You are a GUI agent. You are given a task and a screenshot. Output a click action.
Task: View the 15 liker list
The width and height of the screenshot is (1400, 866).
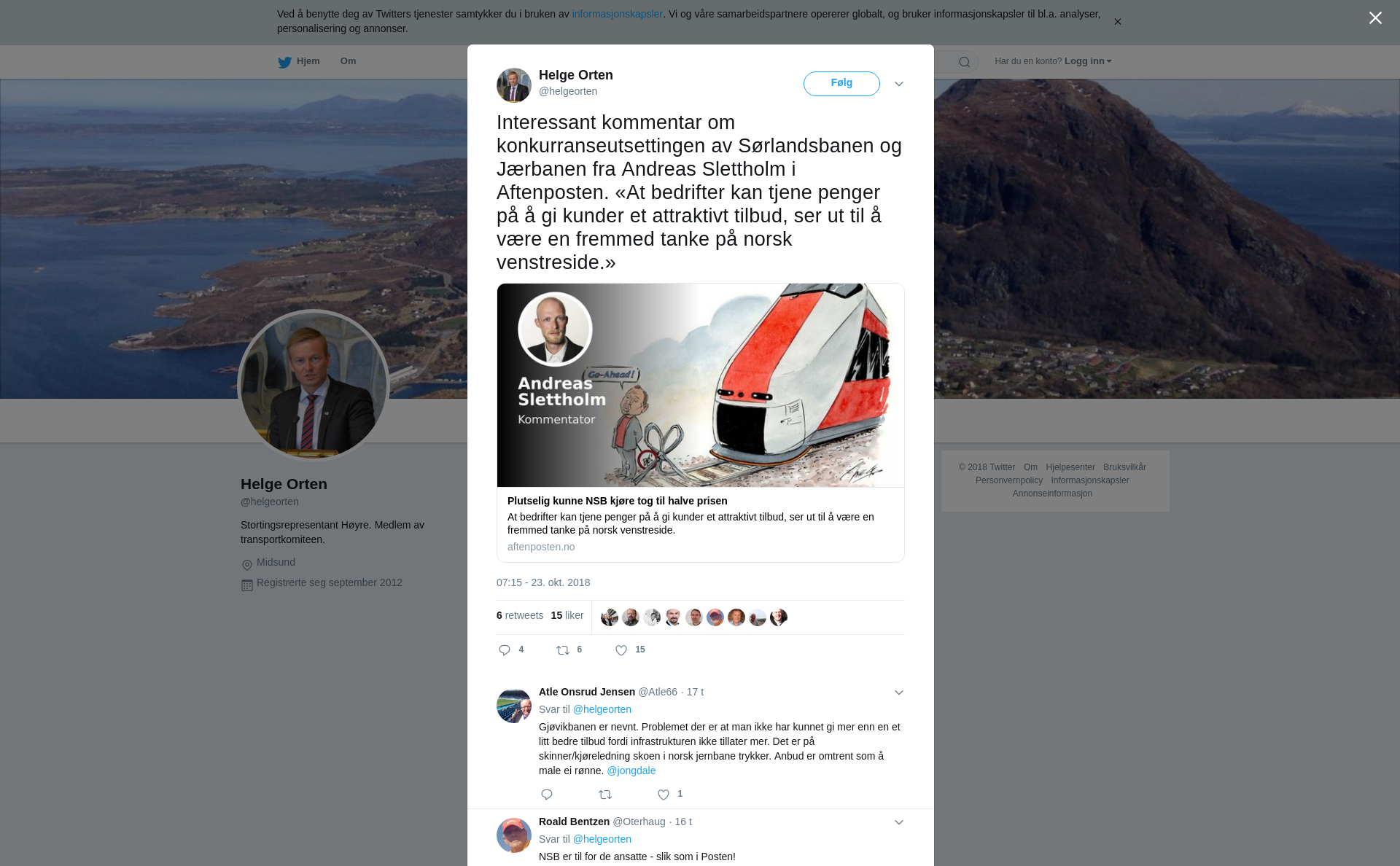pos(567,615)
